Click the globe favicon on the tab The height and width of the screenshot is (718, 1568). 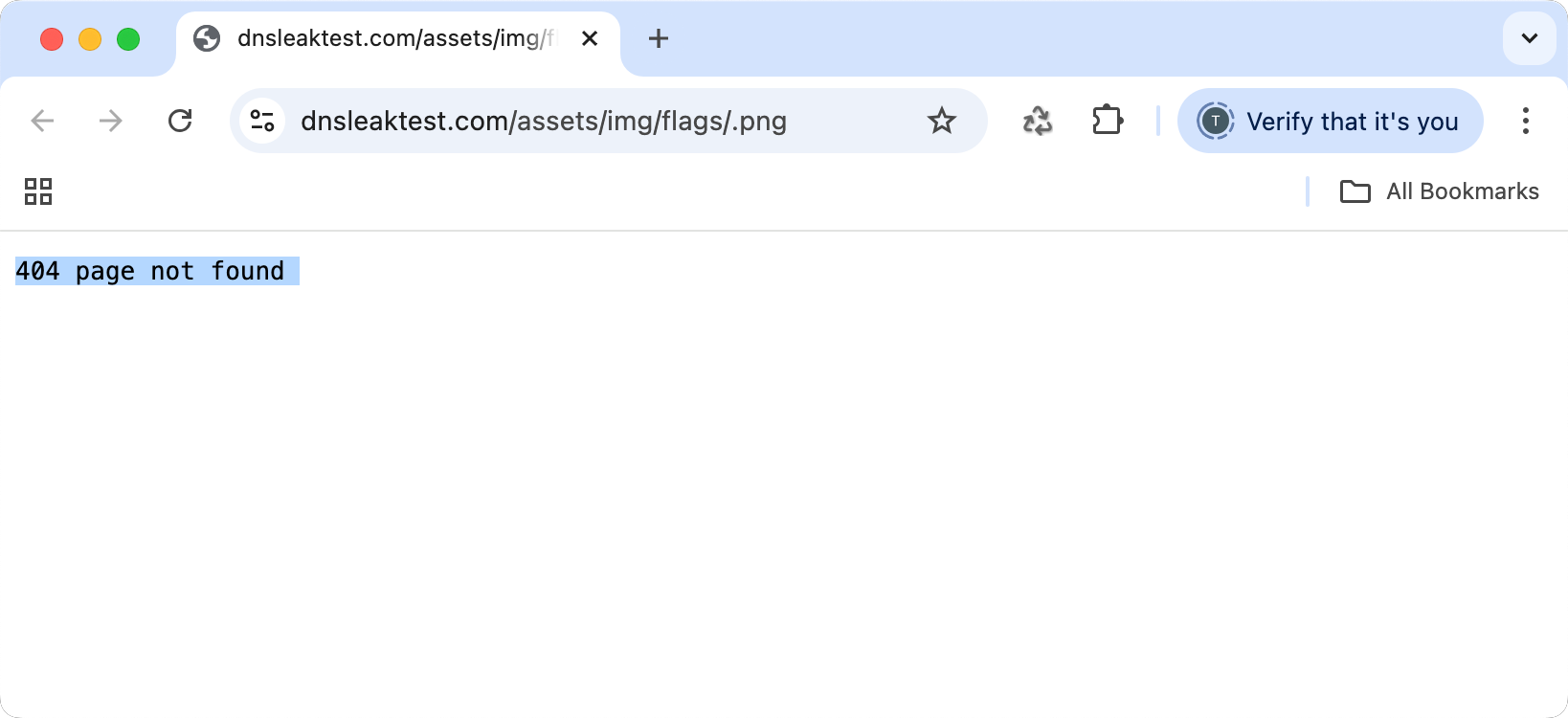(x=207, y=38)
